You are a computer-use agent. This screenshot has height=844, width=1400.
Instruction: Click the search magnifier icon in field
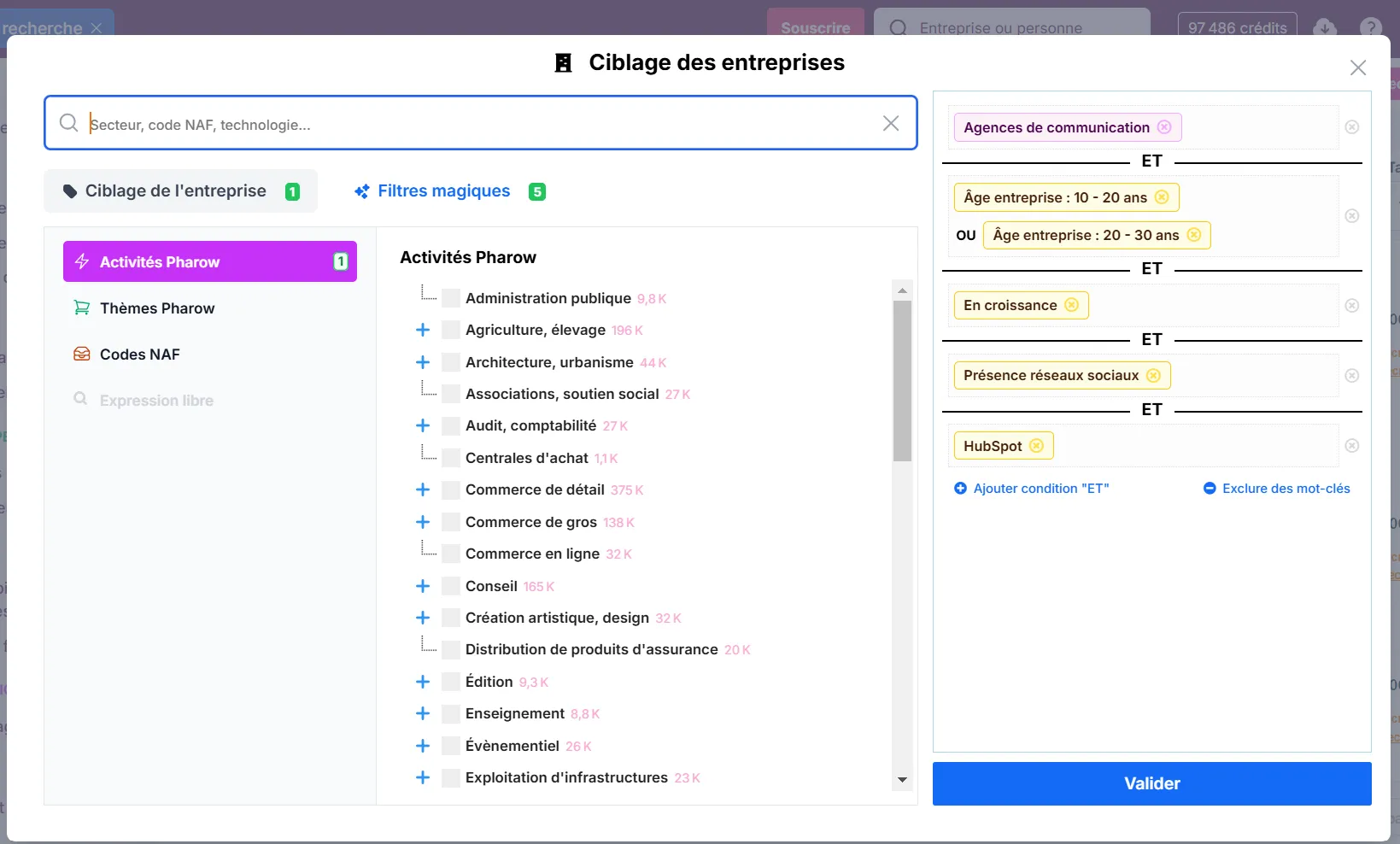(x=69, y=123)
